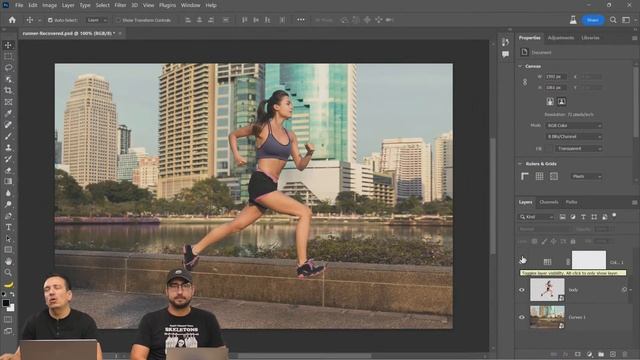Toggle visibility of the top adjustment layer
This screenshot has height=360, width=640.
(522, 261)
